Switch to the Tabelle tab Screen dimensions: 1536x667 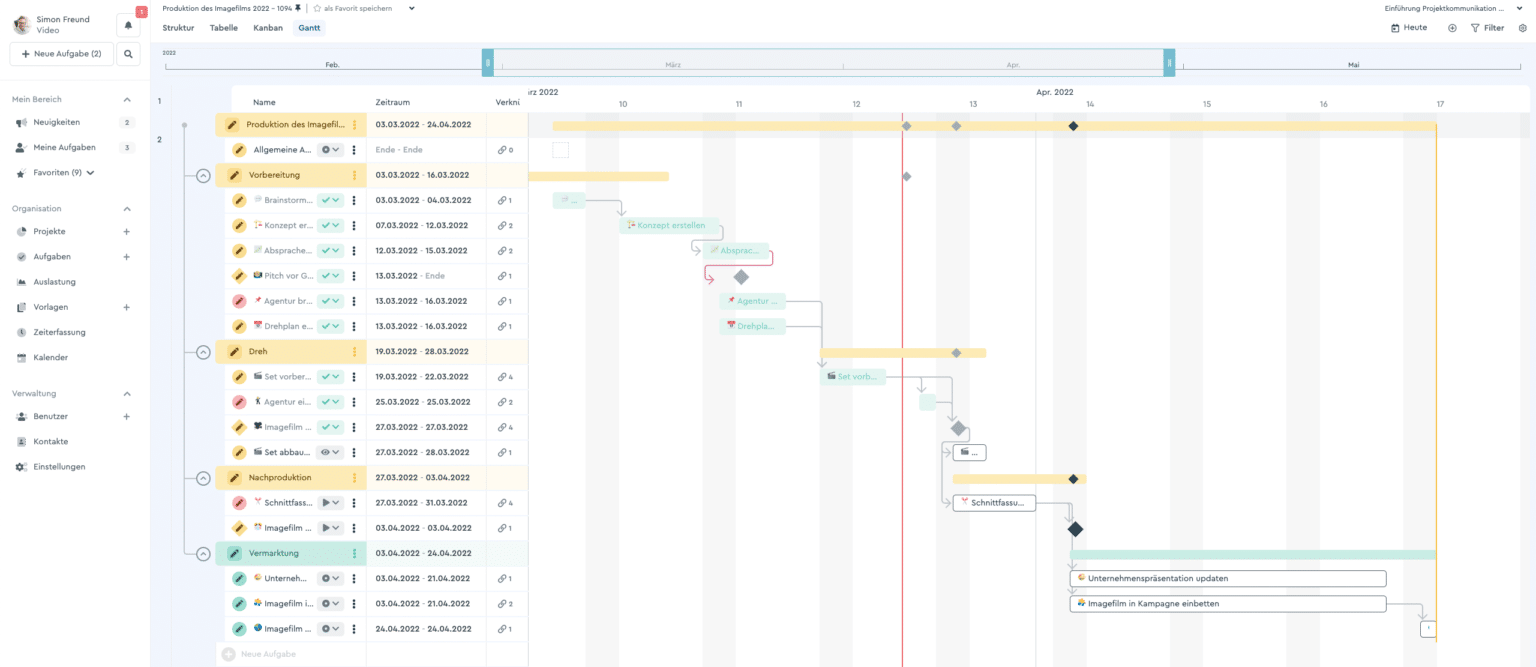[224, 28]
